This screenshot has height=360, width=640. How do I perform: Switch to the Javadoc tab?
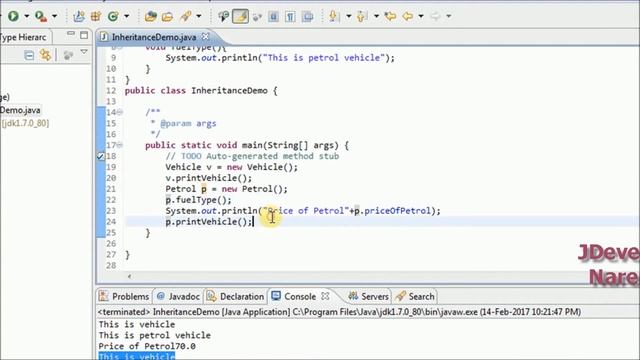coord(178,296)
